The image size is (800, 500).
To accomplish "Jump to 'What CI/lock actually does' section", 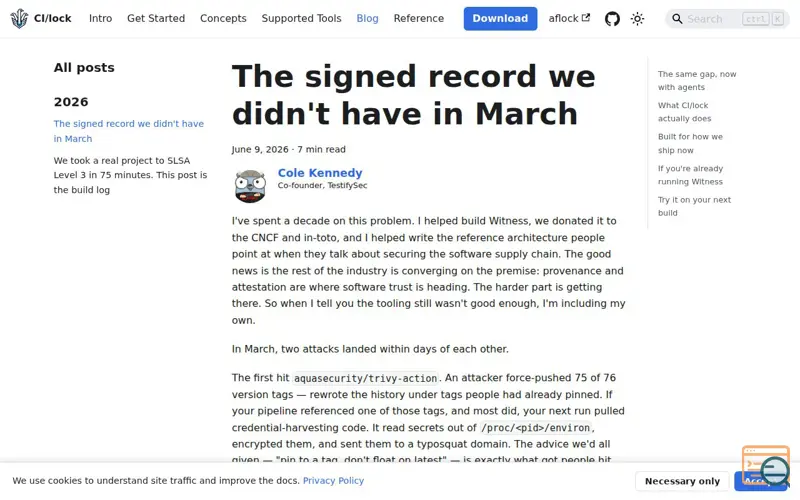I will click(684, 112).
